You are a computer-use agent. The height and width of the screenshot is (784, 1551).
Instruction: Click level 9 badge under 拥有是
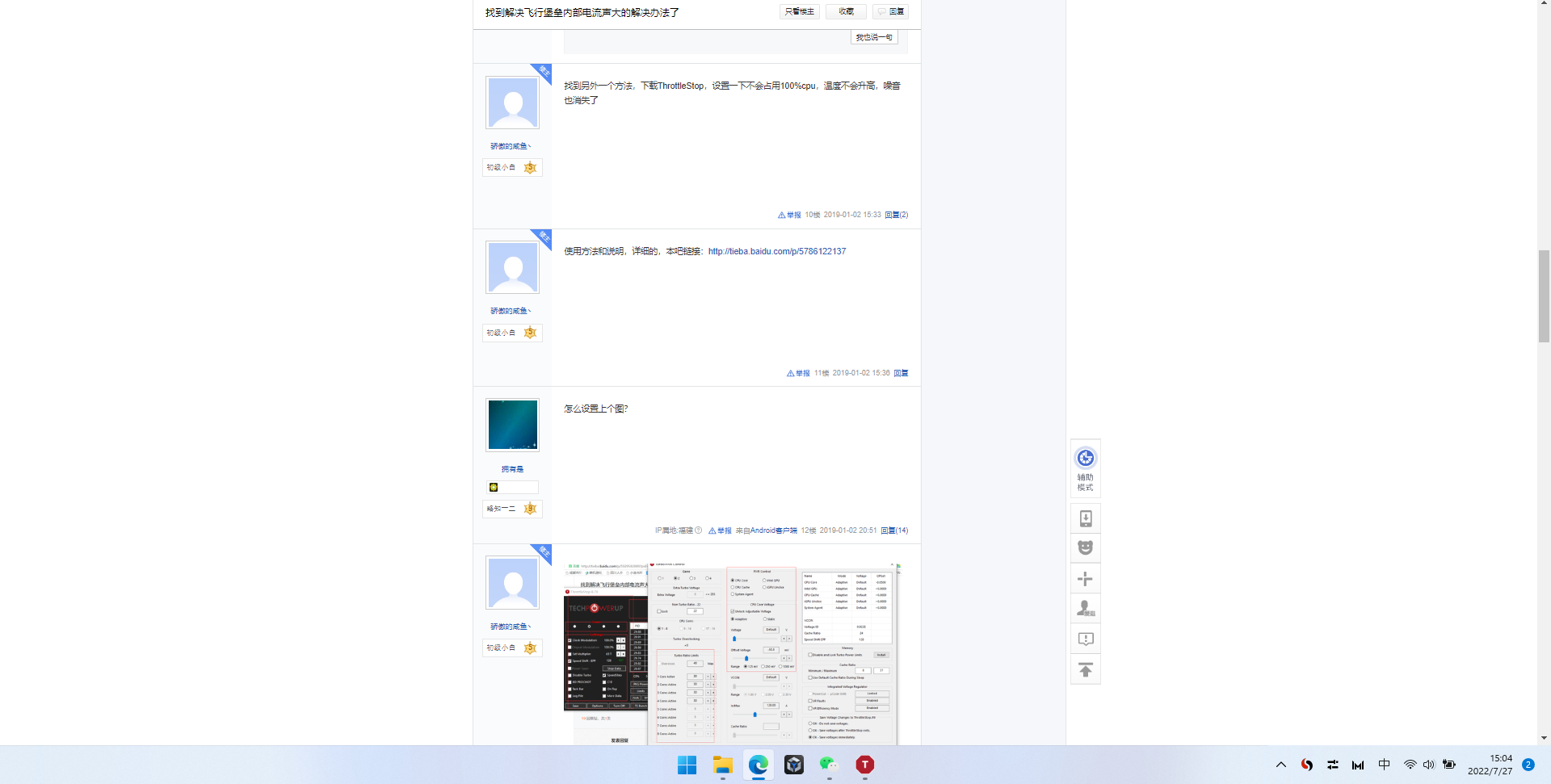530,509
